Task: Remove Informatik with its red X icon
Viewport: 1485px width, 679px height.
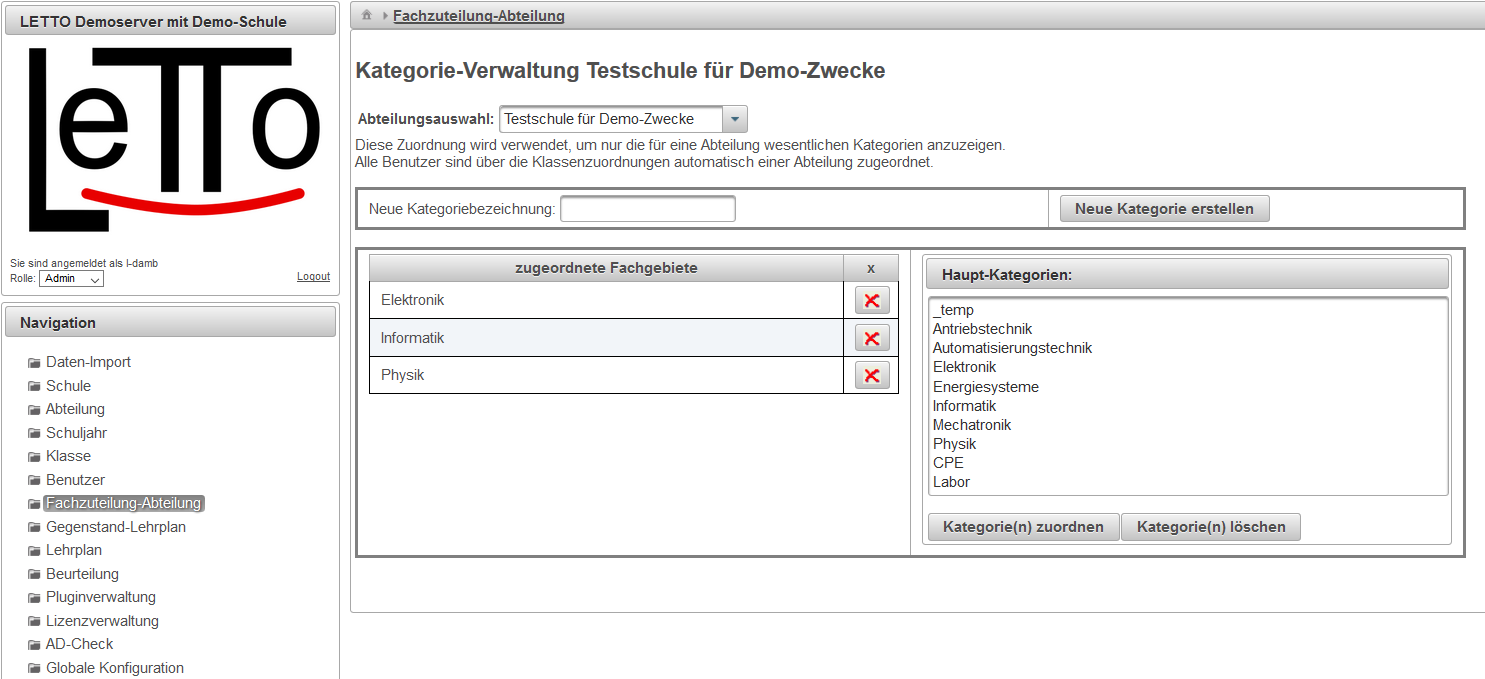Action: pyautogui.click(x=871, y=338)
